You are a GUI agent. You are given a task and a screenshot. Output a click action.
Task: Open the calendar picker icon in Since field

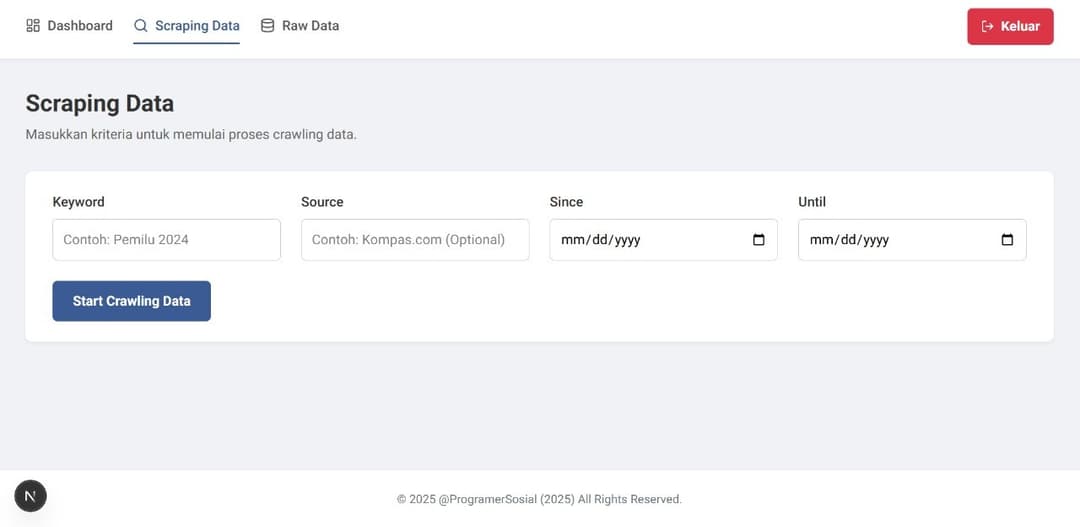758,240
